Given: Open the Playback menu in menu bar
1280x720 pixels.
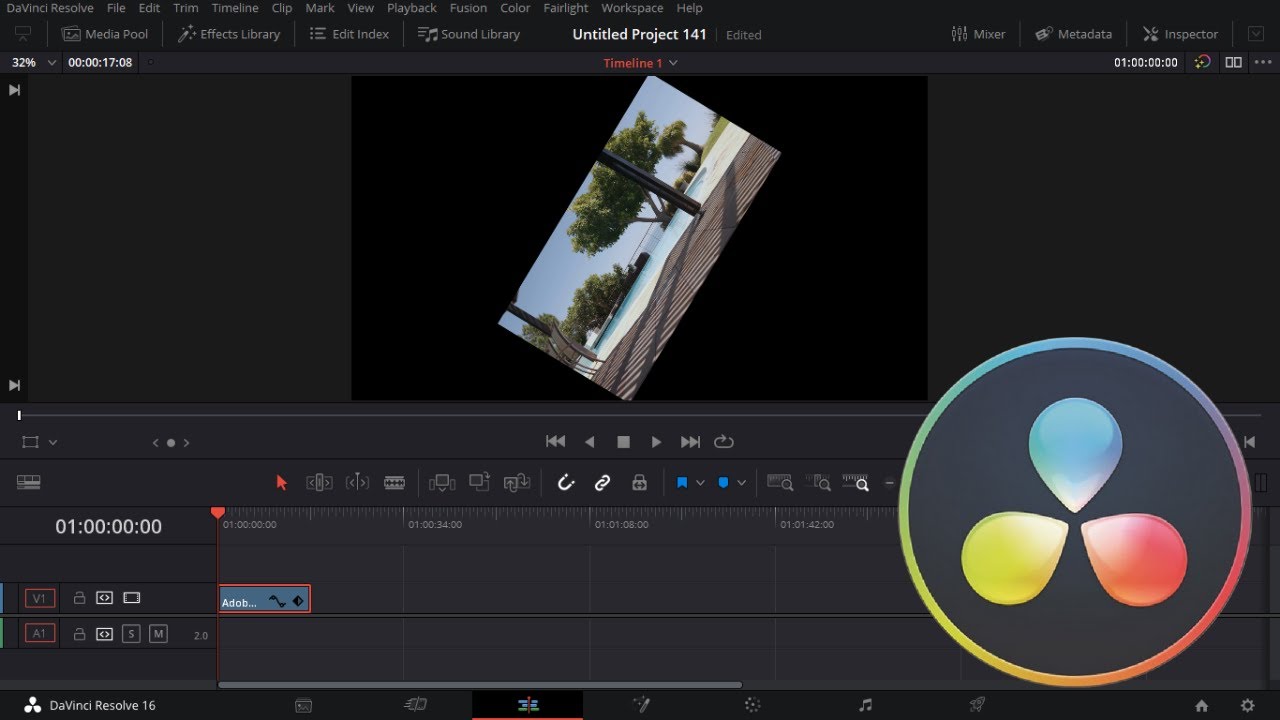Looking at the screenshot, I should pyautogui.click(x=411, y=8).
